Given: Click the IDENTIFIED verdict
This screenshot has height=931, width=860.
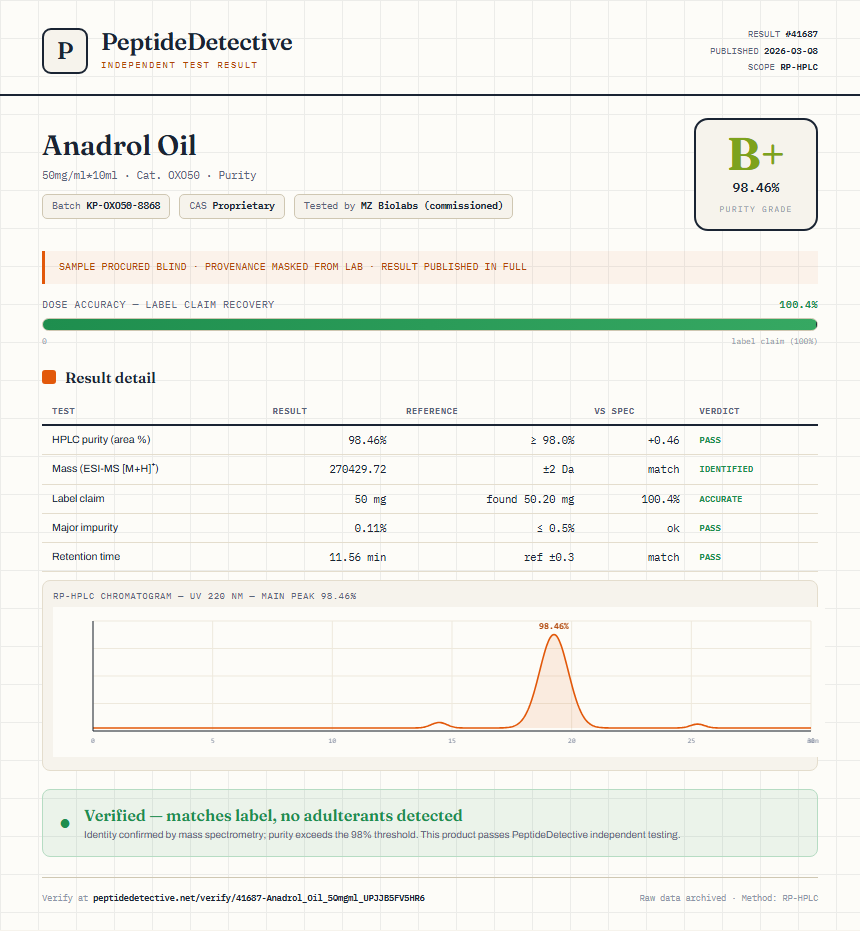Looking at the screenshot, I should point(726,469).
